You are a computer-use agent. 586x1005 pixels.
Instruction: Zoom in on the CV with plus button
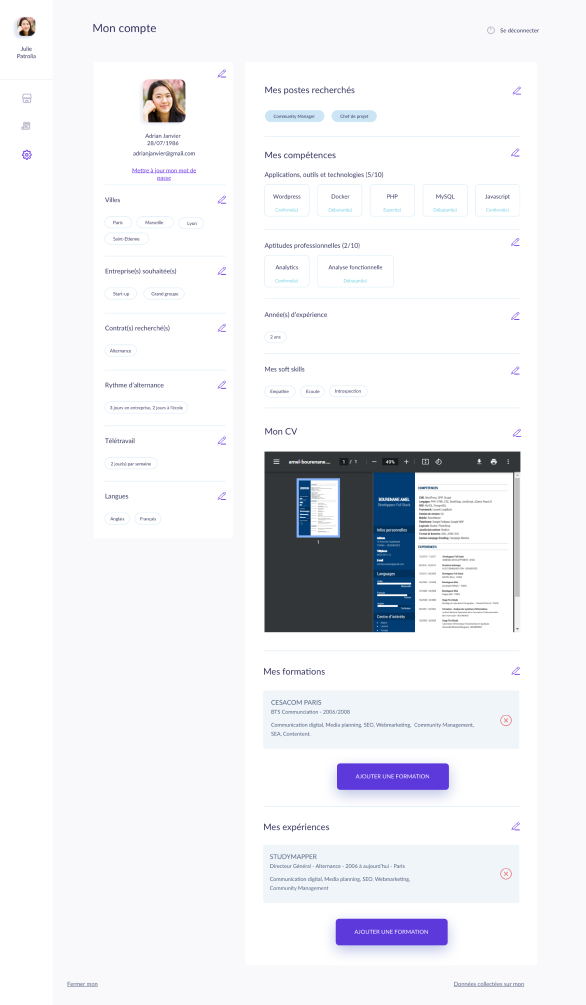(406, 461)
